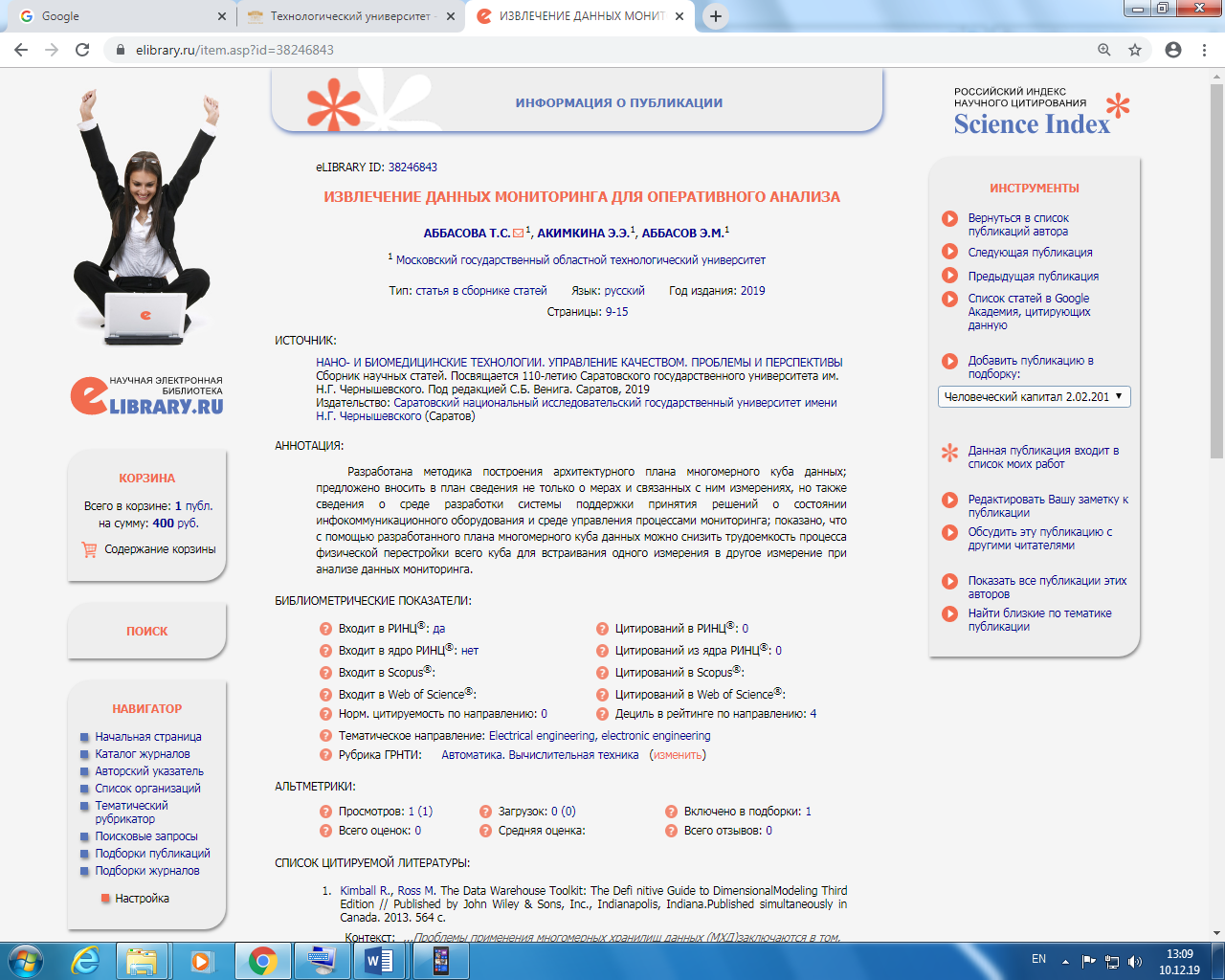Open Список организаций in navigator
Screen dimensions: 1225x980
point(148,789)
